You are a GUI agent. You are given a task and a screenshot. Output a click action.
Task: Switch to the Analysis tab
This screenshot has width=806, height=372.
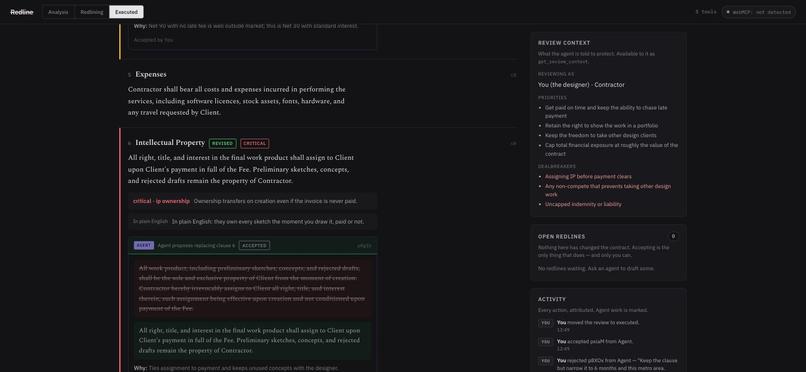pos(58,12)
